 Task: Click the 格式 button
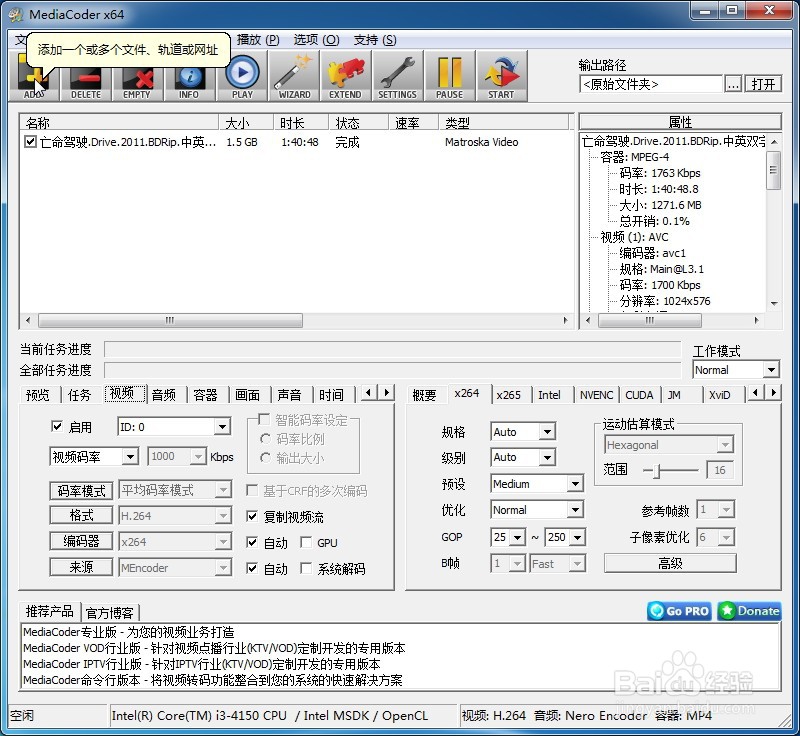81,516
